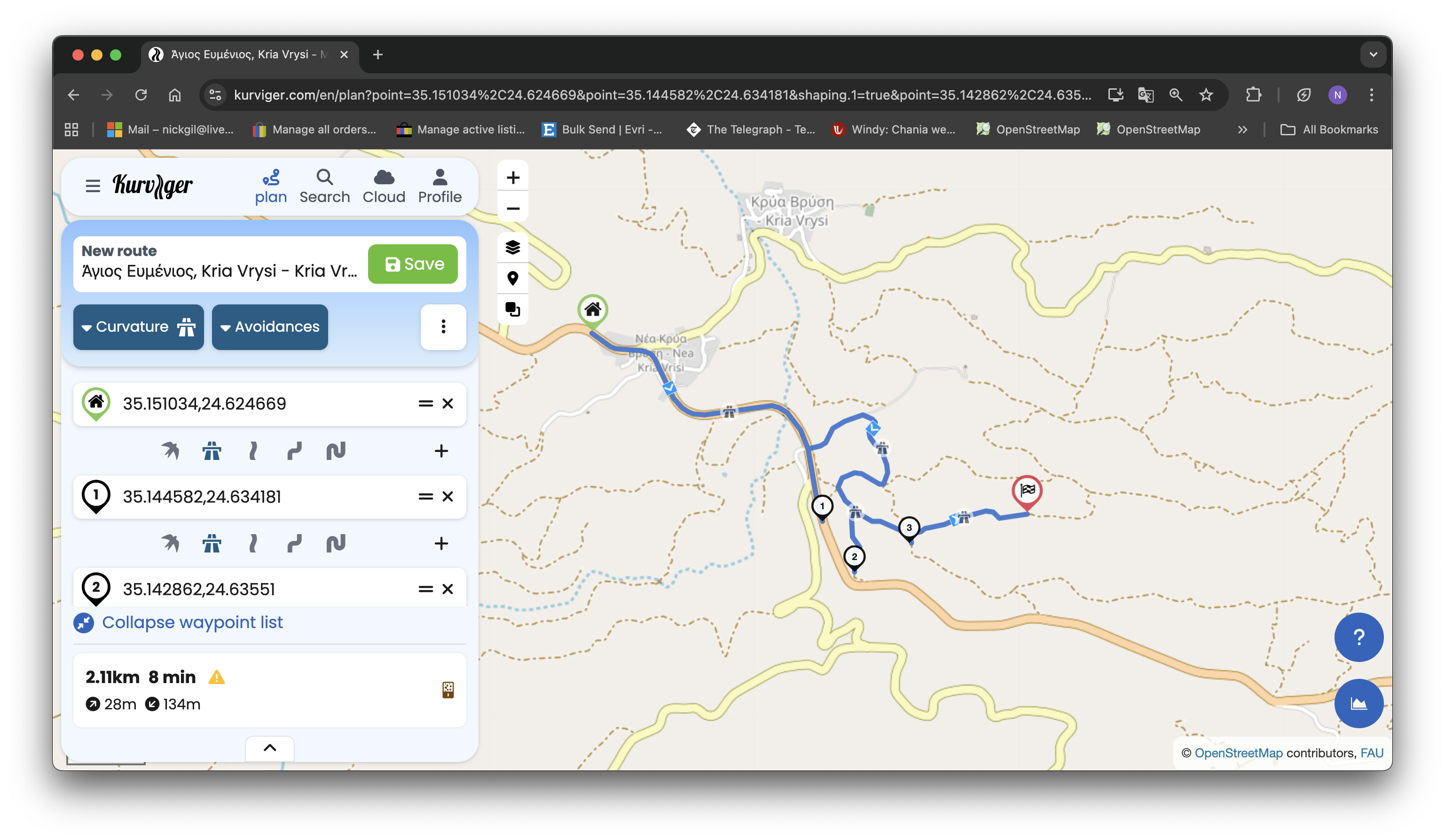The width and height of the screenshot is (1445, 840).
Task: Expand the Curvature dropdown
Action: click(x=138, y=327)
